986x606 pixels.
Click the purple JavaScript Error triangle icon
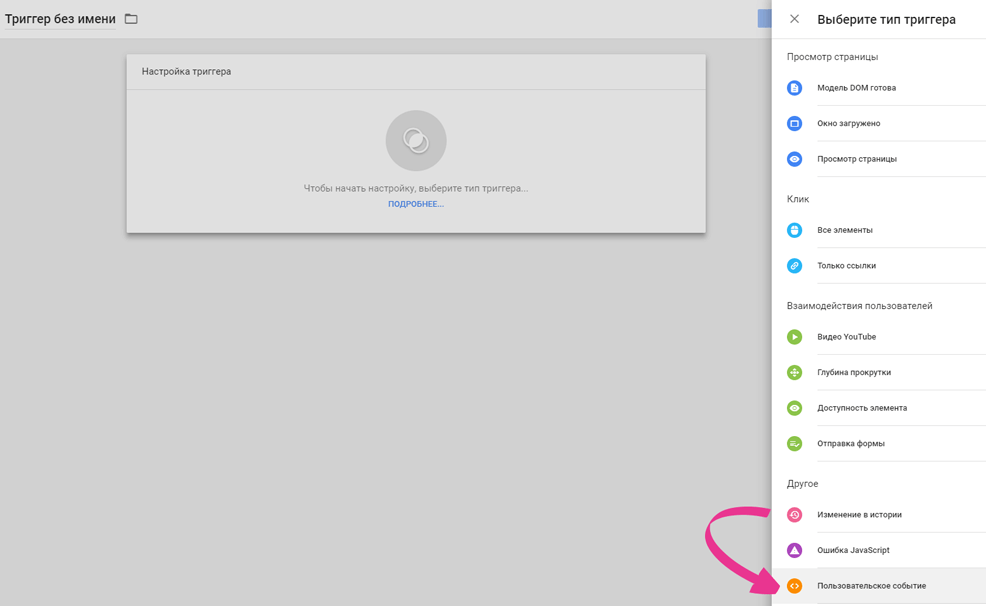794,550
